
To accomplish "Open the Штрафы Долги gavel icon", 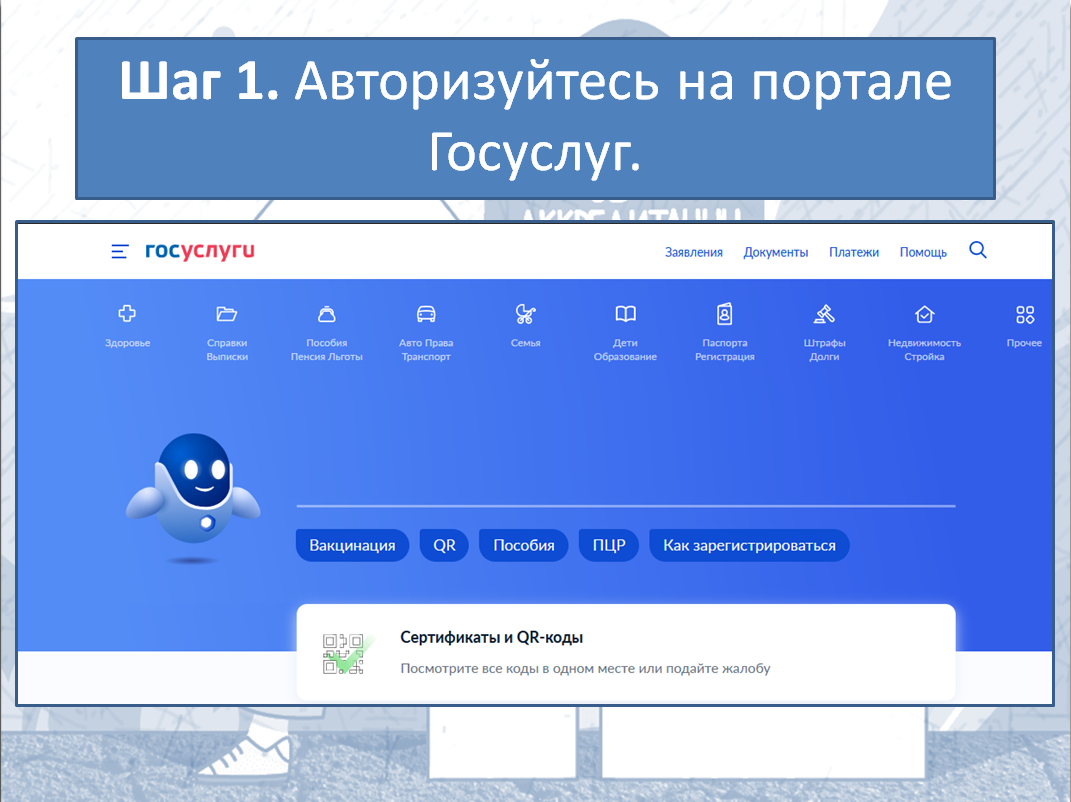I will pyautogui.click(x=824, y=314).
